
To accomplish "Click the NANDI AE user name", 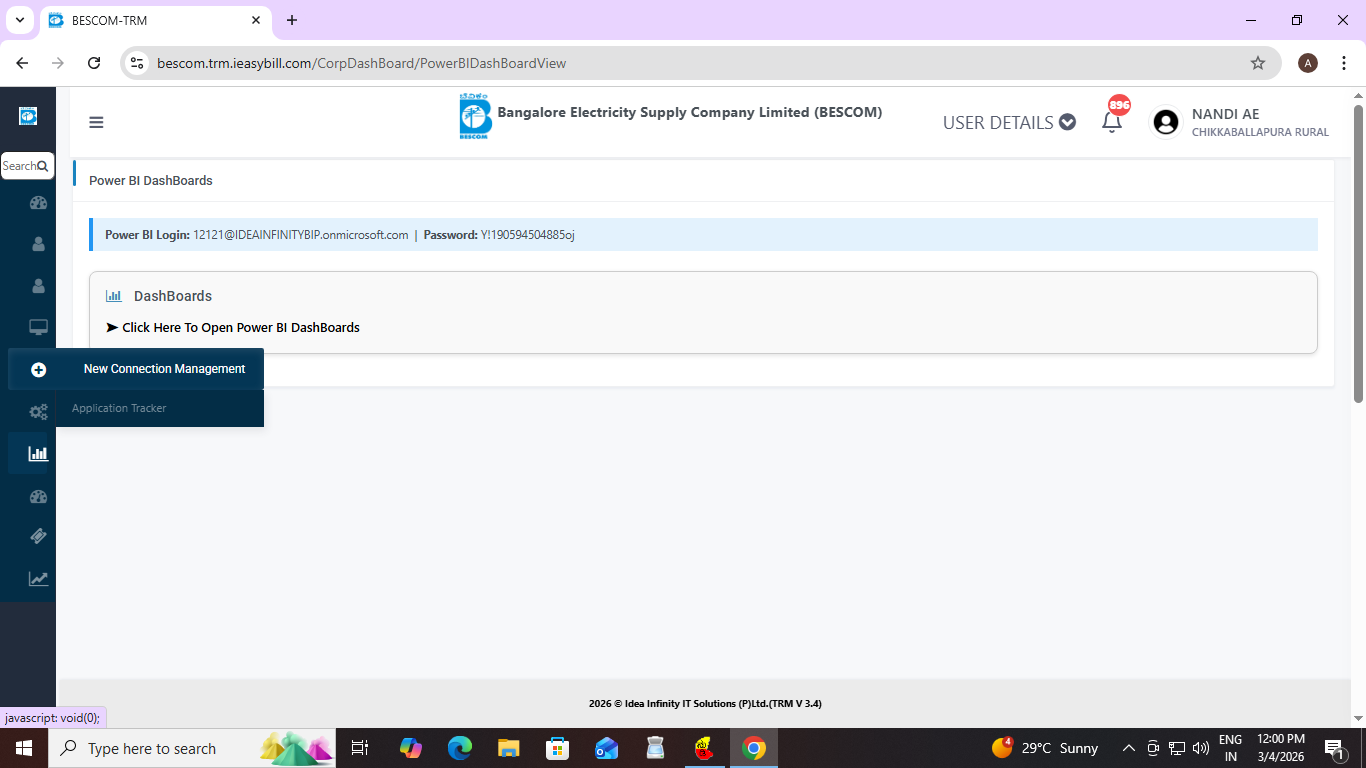I will pyautogui.click(x=1225, y=114).
